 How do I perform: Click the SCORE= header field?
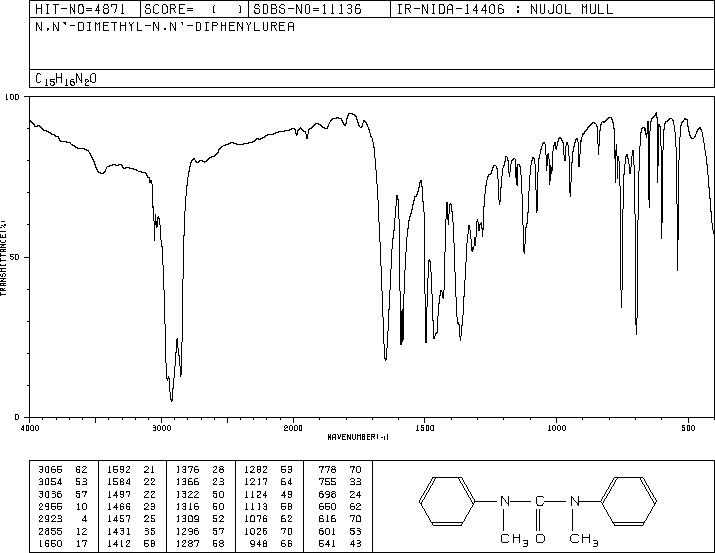pyautogui.click(x=194, y=9)
